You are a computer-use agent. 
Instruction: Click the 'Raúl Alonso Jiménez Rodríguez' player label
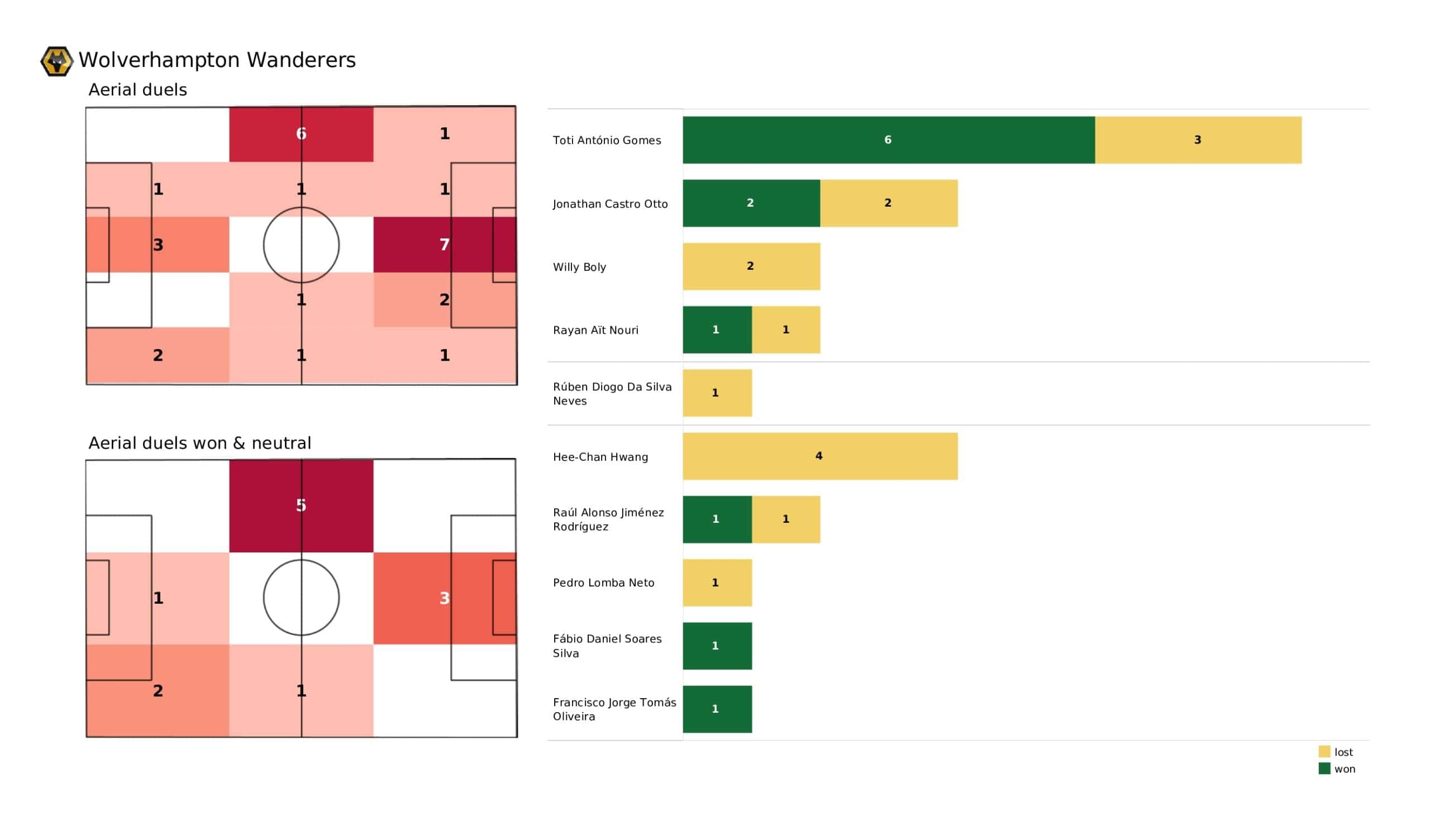(x=608, y=519)
